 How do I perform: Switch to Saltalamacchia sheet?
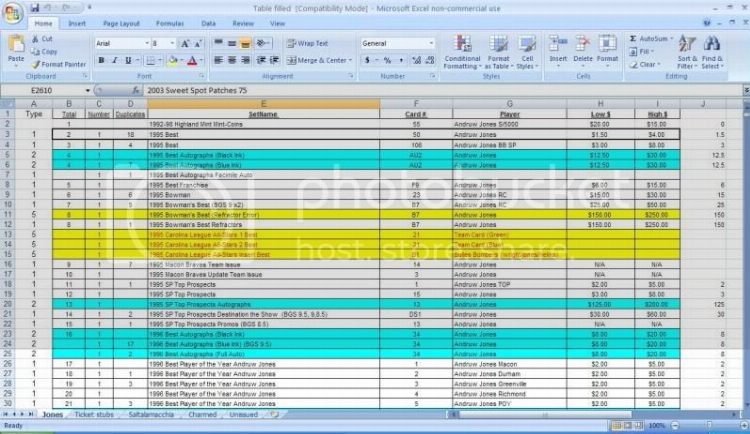tap(151, 414)
